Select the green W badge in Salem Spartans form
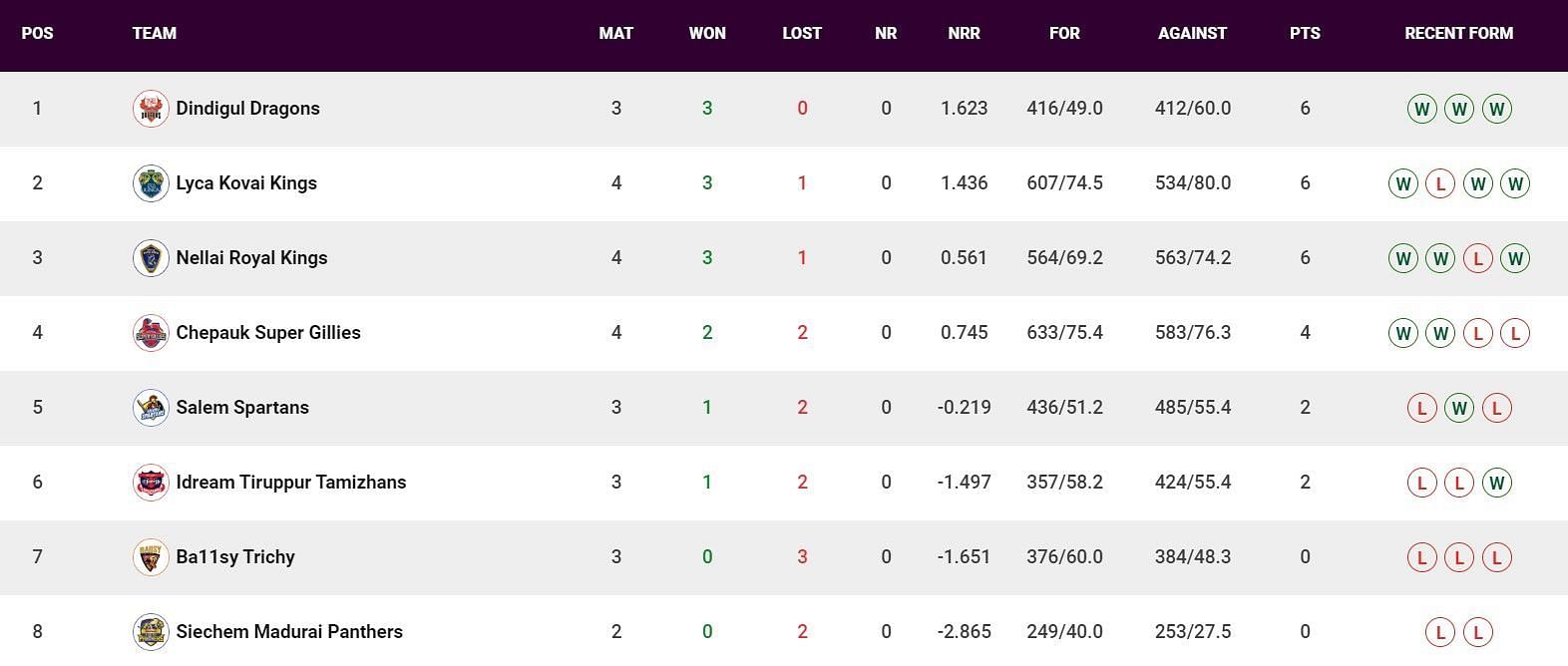Image resolution: width=1568 pixels, height=666 pixels. click(1458, 408)
